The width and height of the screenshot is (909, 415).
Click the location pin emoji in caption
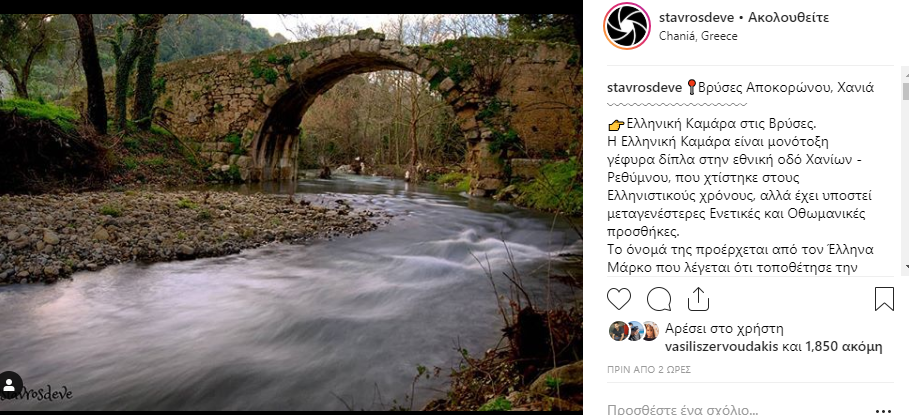point(690,88)
